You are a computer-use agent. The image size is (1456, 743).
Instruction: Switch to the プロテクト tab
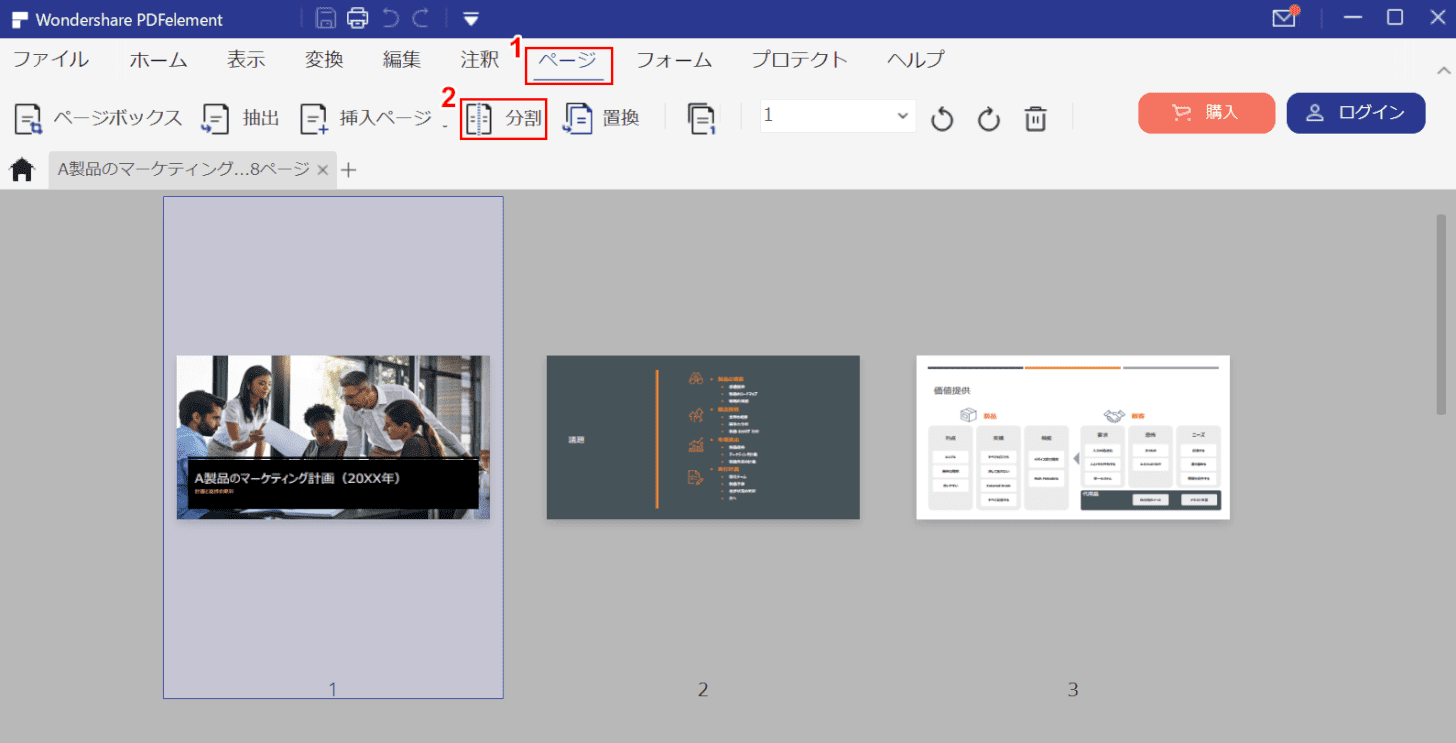(799, 60)
